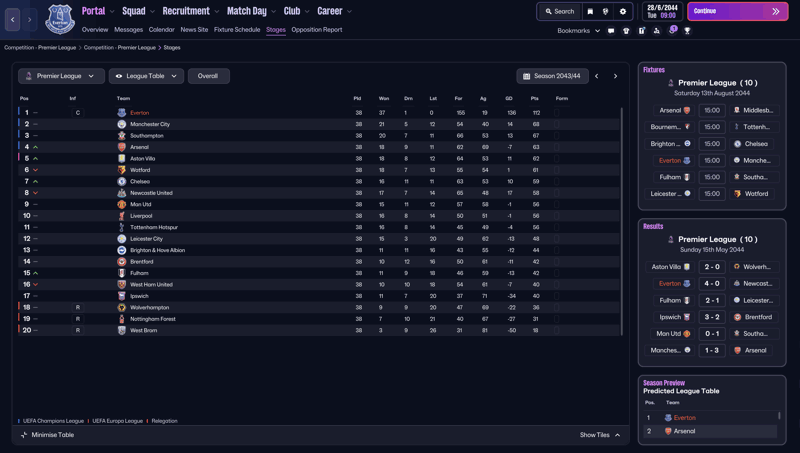This screenshot has width=800, height=453.
Task: Expand the Match Day menu chevron
Action: (273, 12)
